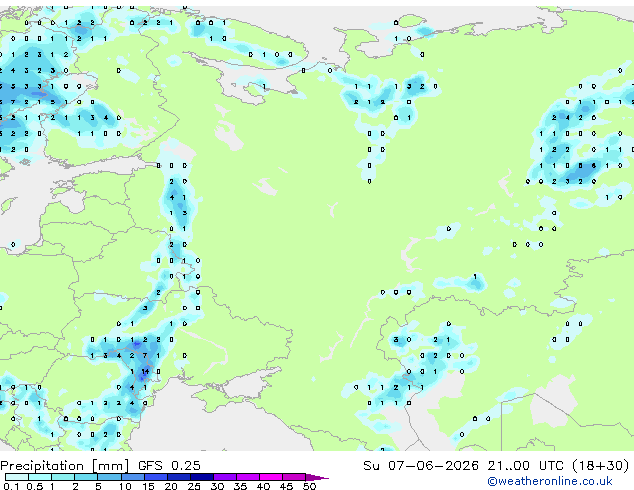Viewport: 634px width, 490px height.
Task: Select the 5–10 mm legend color box
Action: click(x=109, y=477)
